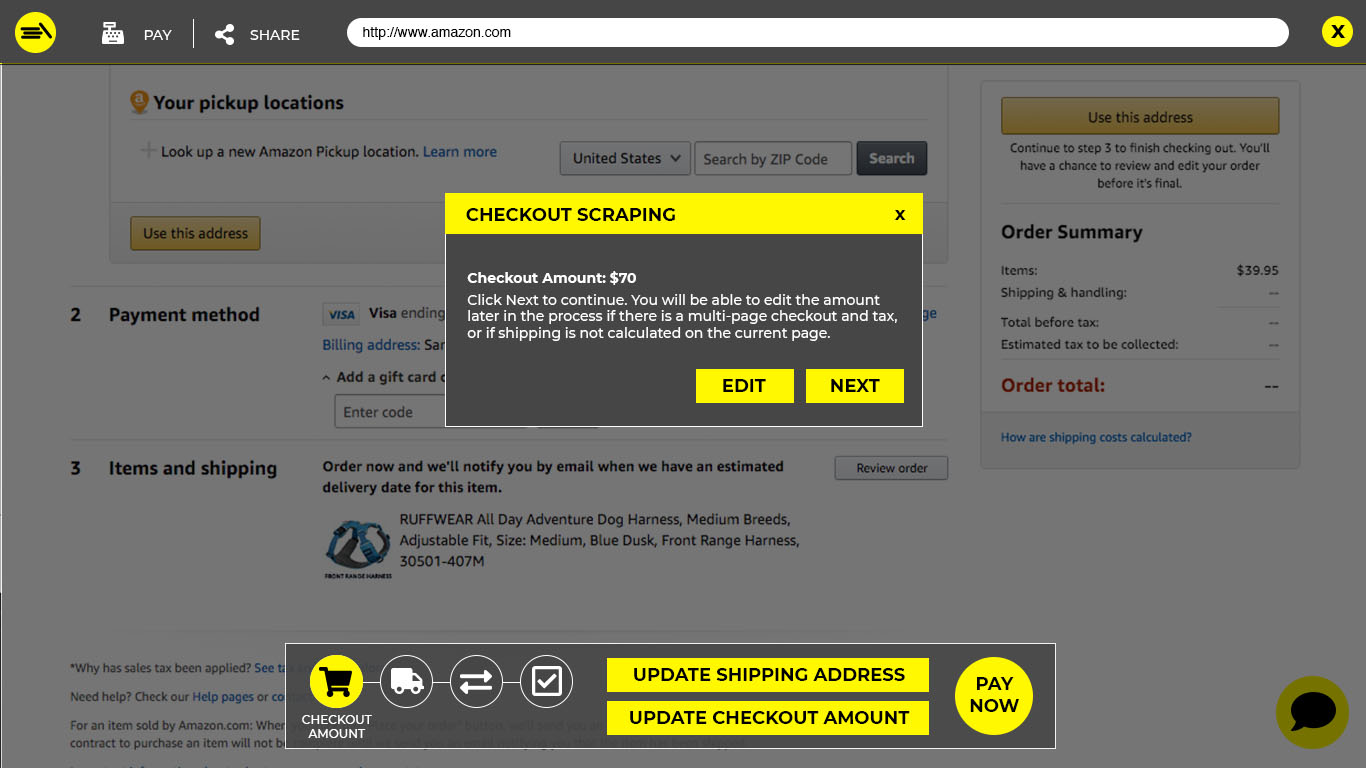The image size is (1366, 768).
Task: Select the transfer arrows step icon
Action: [x=476, y=682]
